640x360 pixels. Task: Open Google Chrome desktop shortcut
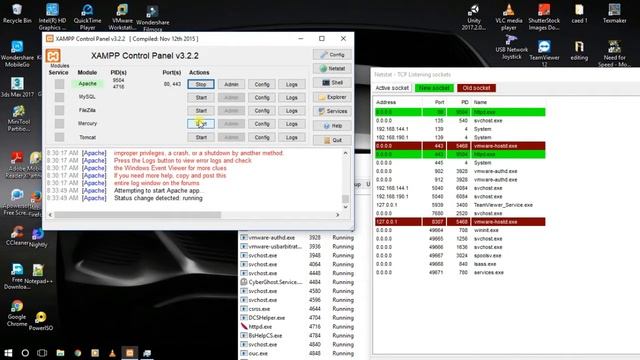coord(17,313)
